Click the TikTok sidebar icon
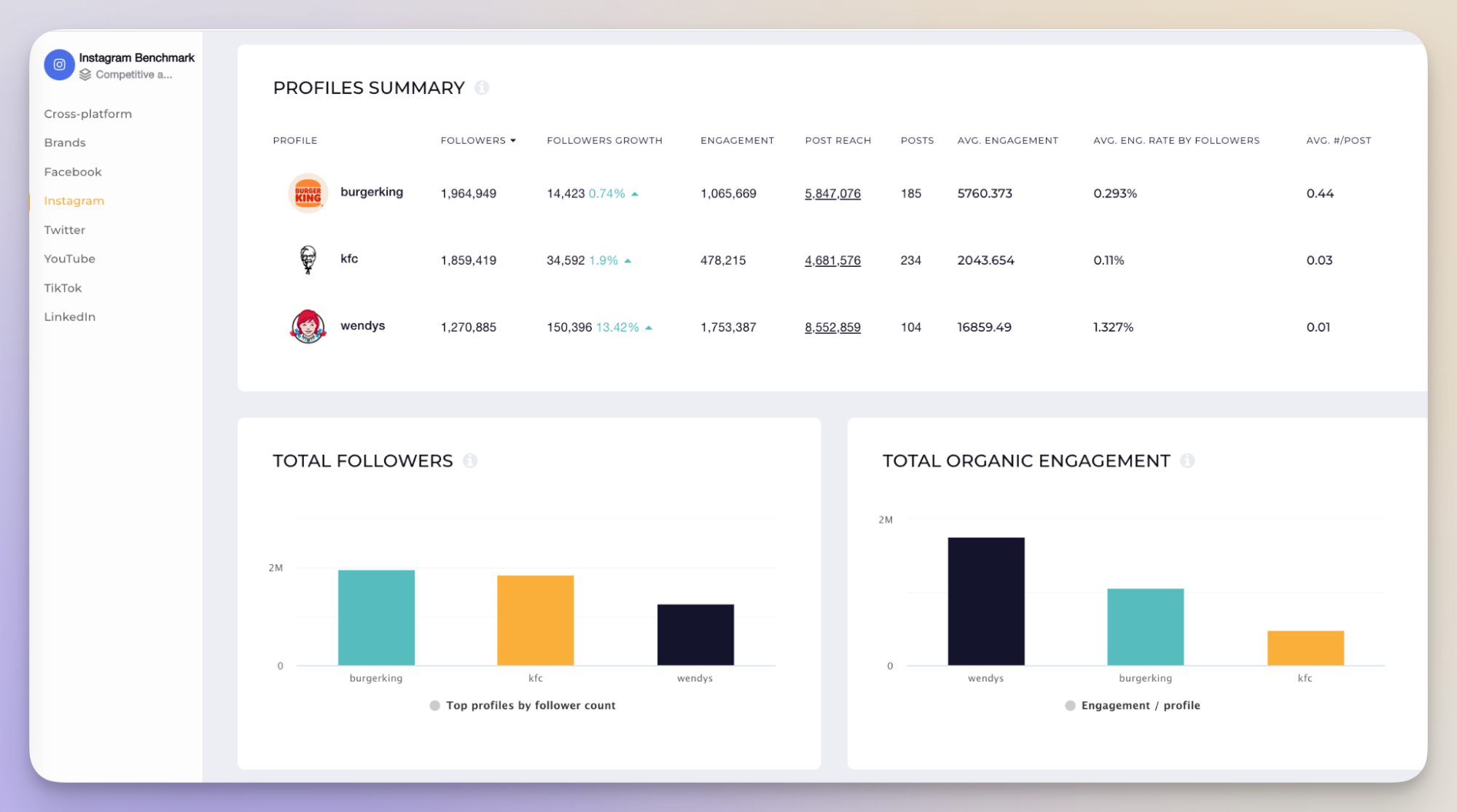This screenshot has height=812, width=1457. tap(62, 287)
